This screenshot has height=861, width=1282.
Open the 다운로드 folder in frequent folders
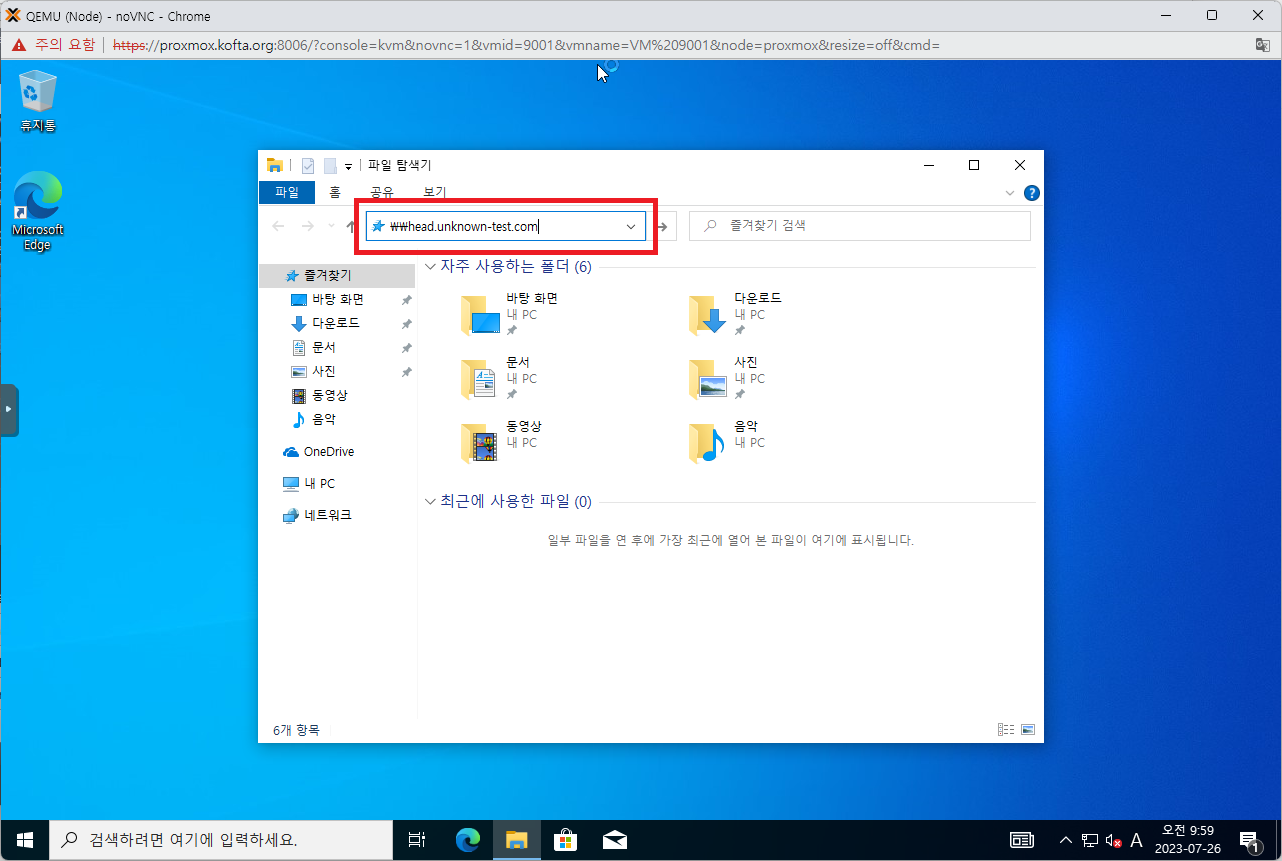point(710,314)
